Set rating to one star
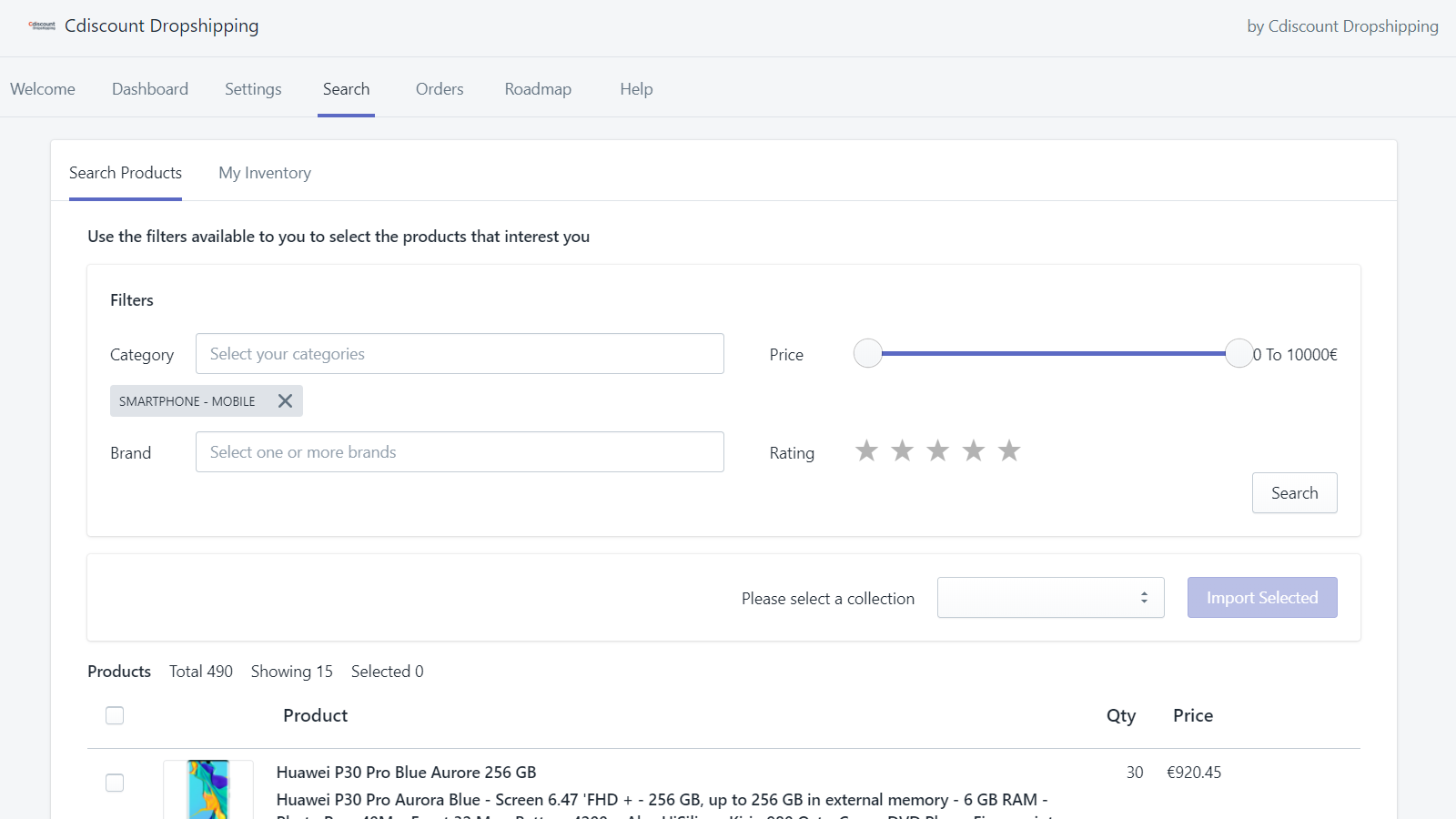Image resolution: width=1456 pixels, height=819 pixels. pos(866,450)
